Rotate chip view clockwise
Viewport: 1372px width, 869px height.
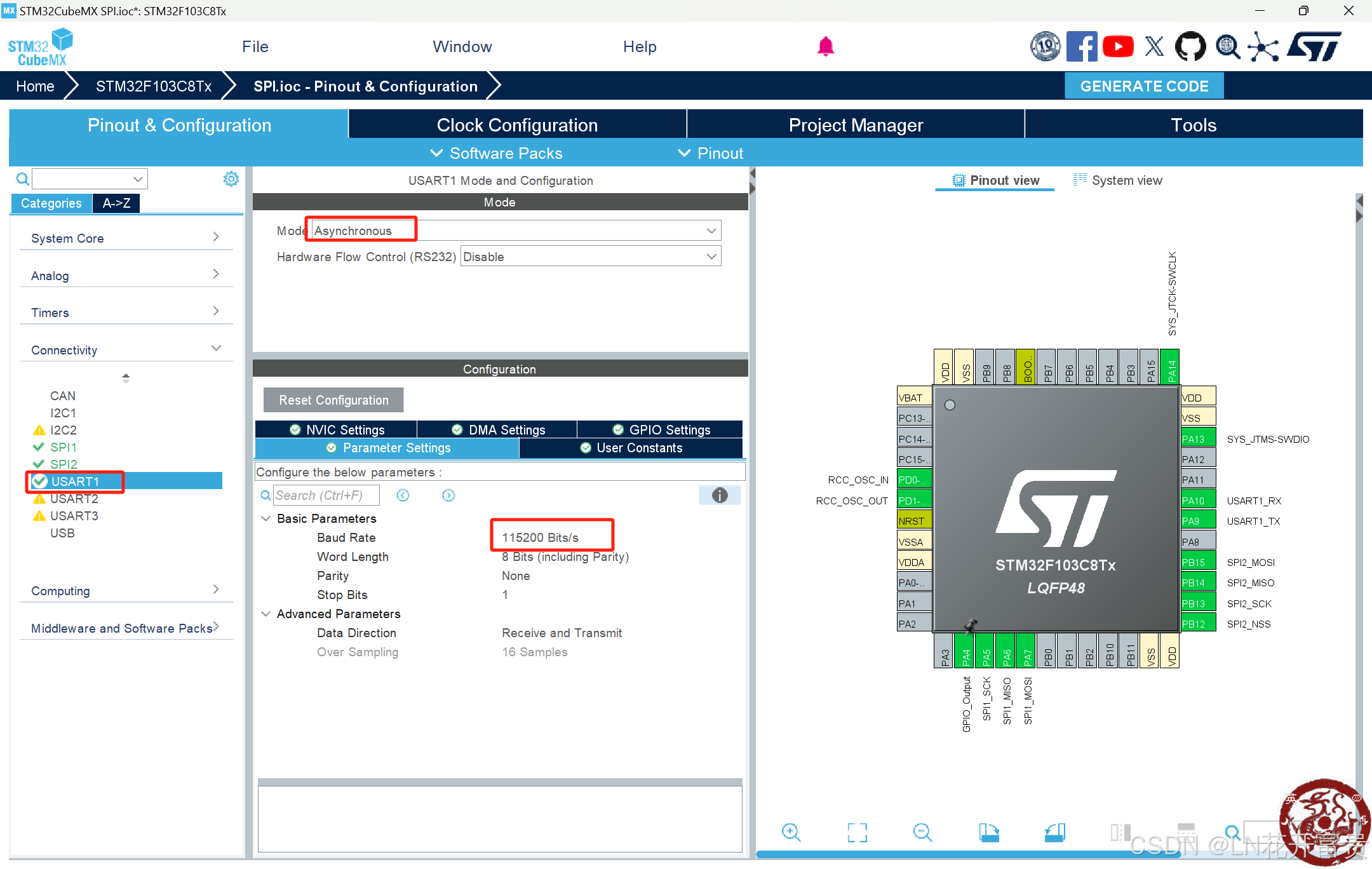[988, 832]
